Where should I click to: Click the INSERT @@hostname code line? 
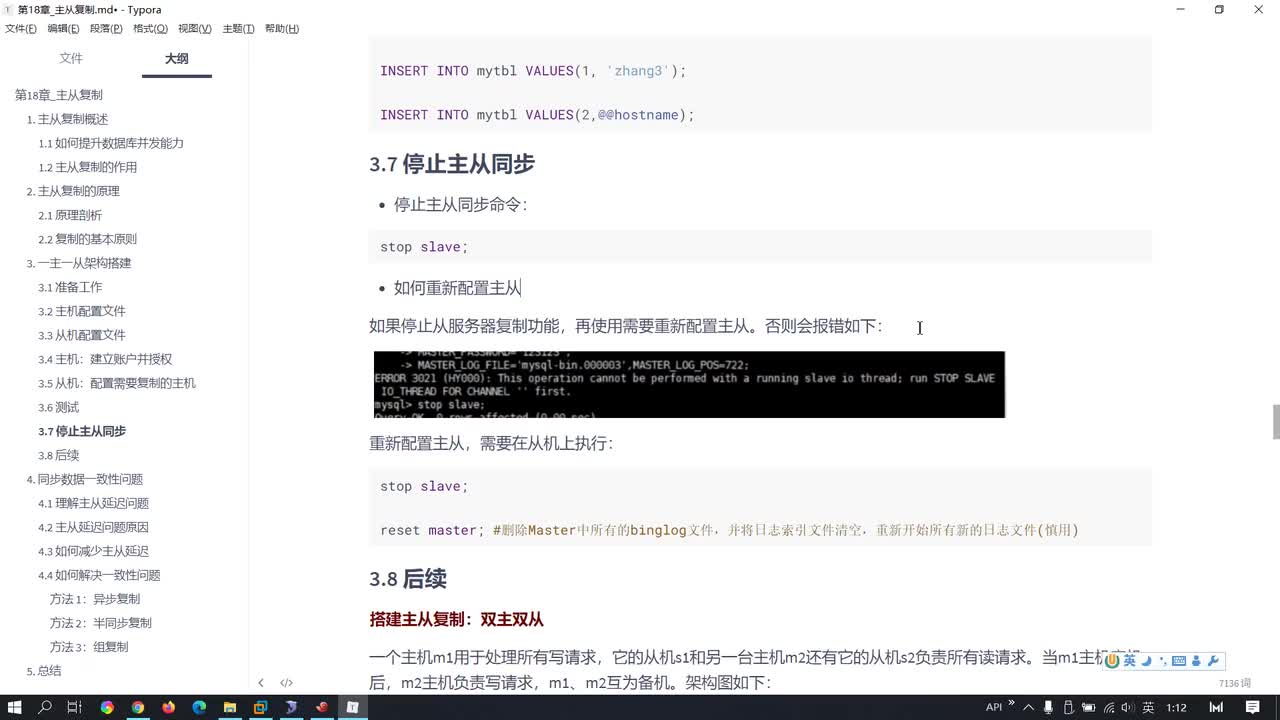(537, 115)
